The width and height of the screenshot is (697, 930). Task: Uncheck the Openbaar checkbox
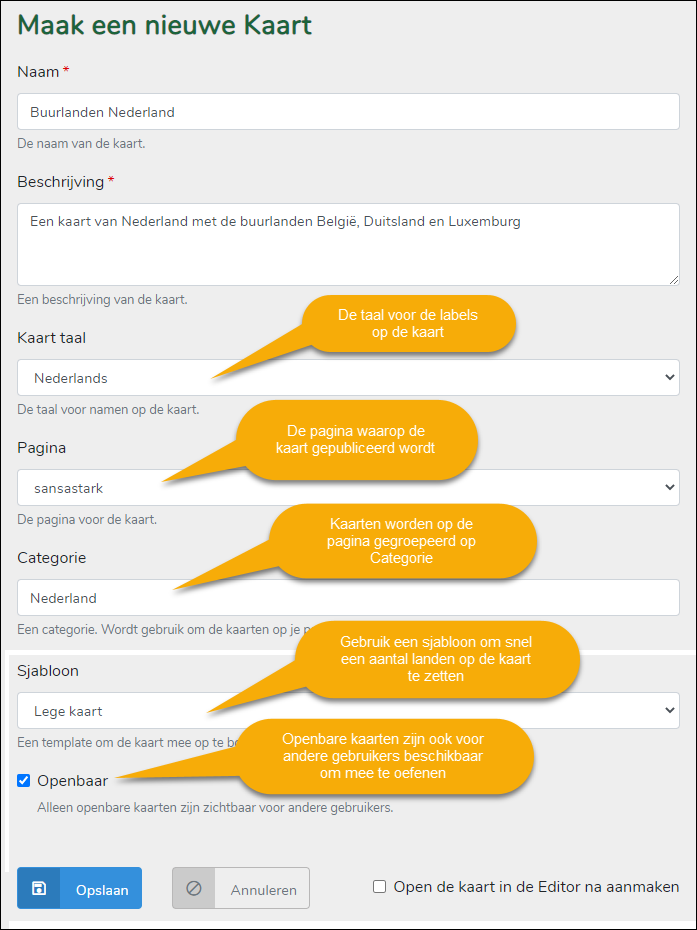click(24, 780)
